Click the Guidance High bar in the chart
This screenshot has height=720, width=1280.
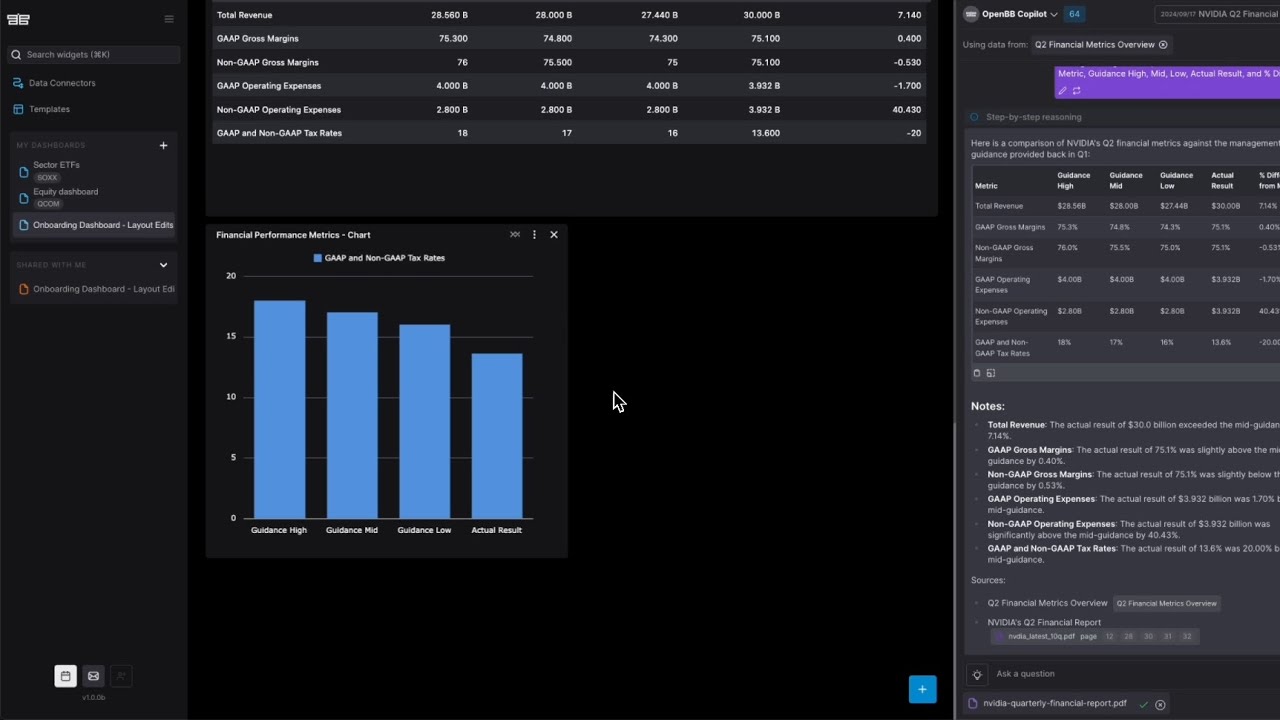click(279, 409)
